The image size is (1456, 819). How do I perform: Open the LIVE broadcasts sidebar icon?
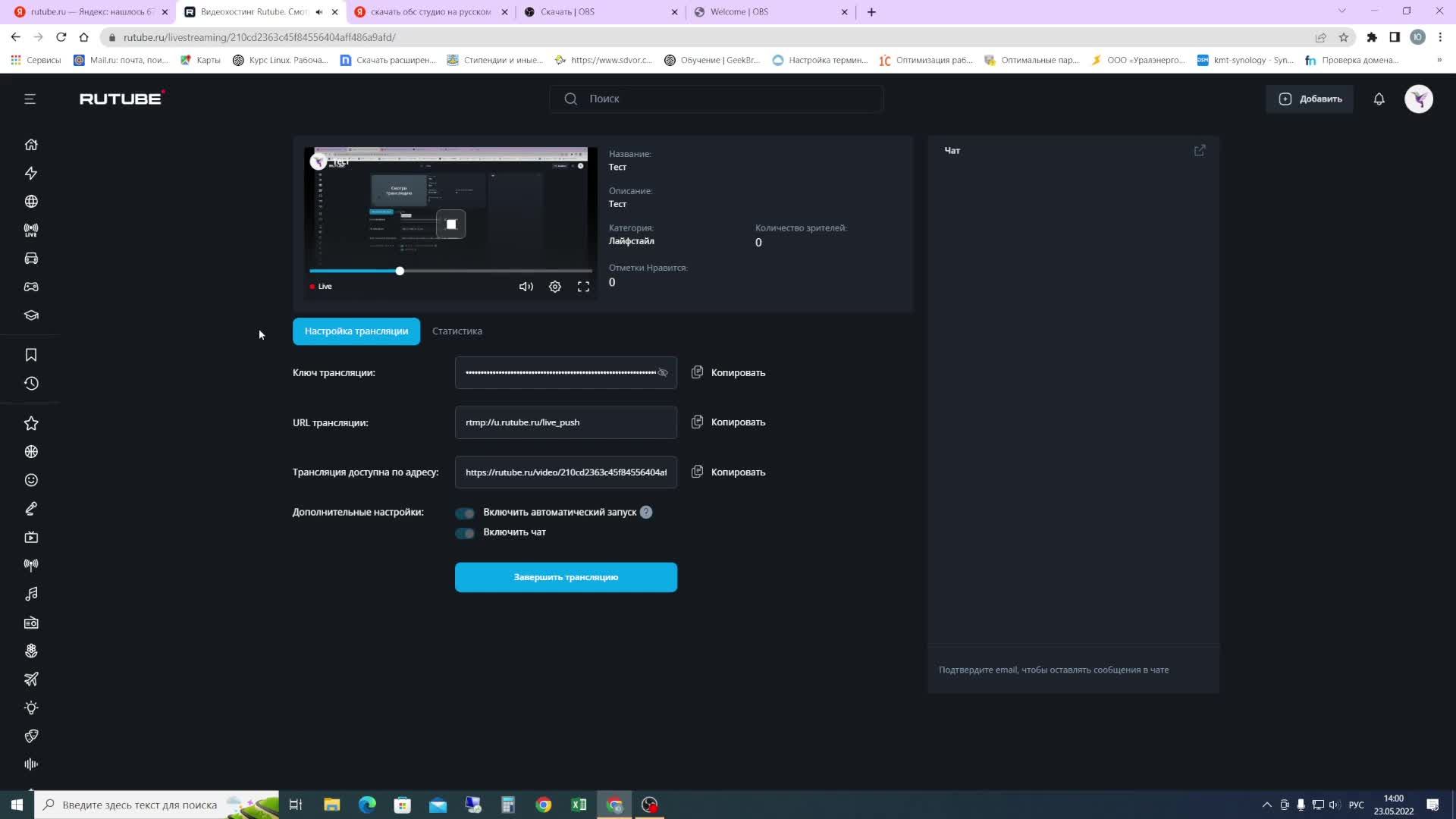pos(31,231)
